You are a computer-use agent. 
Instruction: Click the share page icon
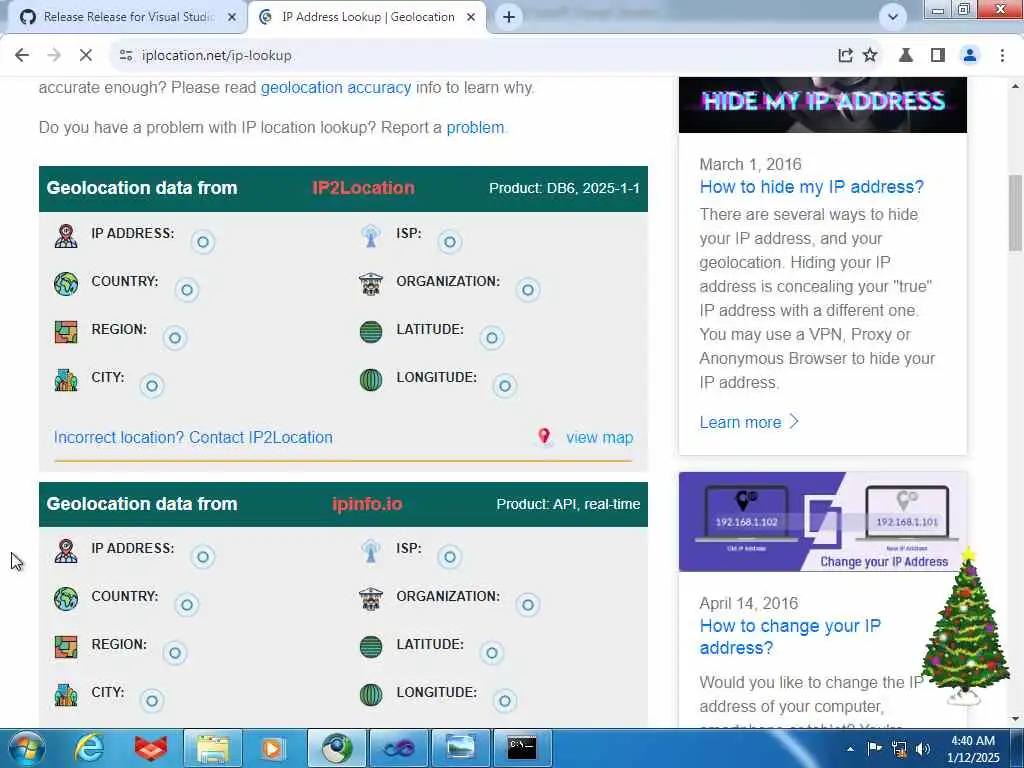(x=845, y=56)
